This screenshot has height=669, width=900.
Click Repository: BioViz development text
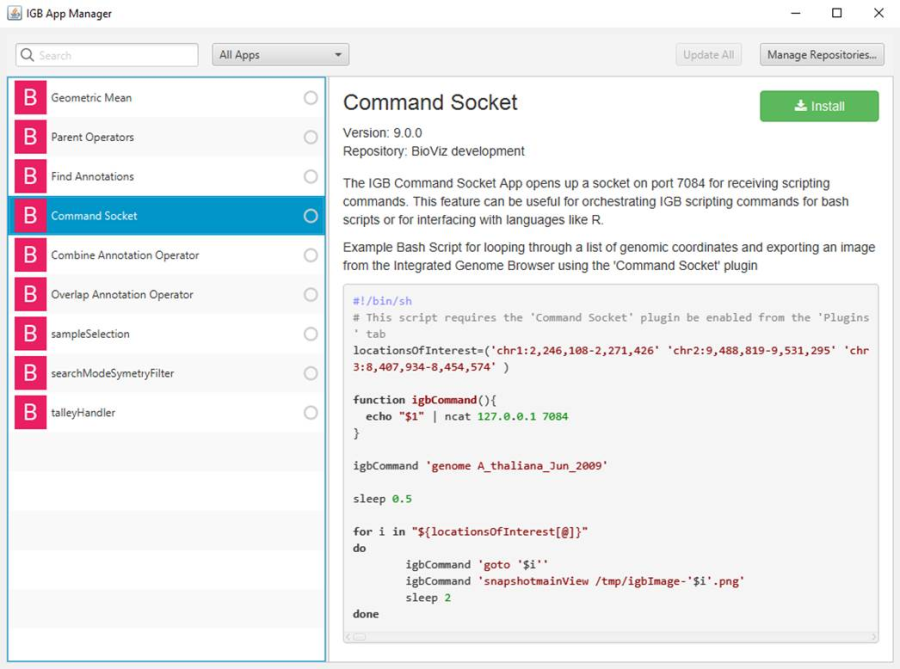click(434, 151)
